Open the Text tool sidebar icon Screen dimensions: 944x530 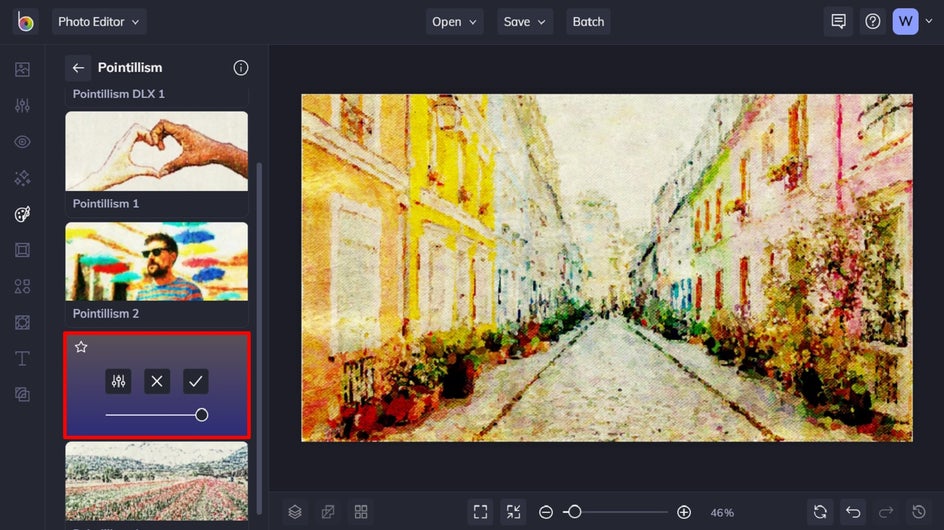coord(22,358)
